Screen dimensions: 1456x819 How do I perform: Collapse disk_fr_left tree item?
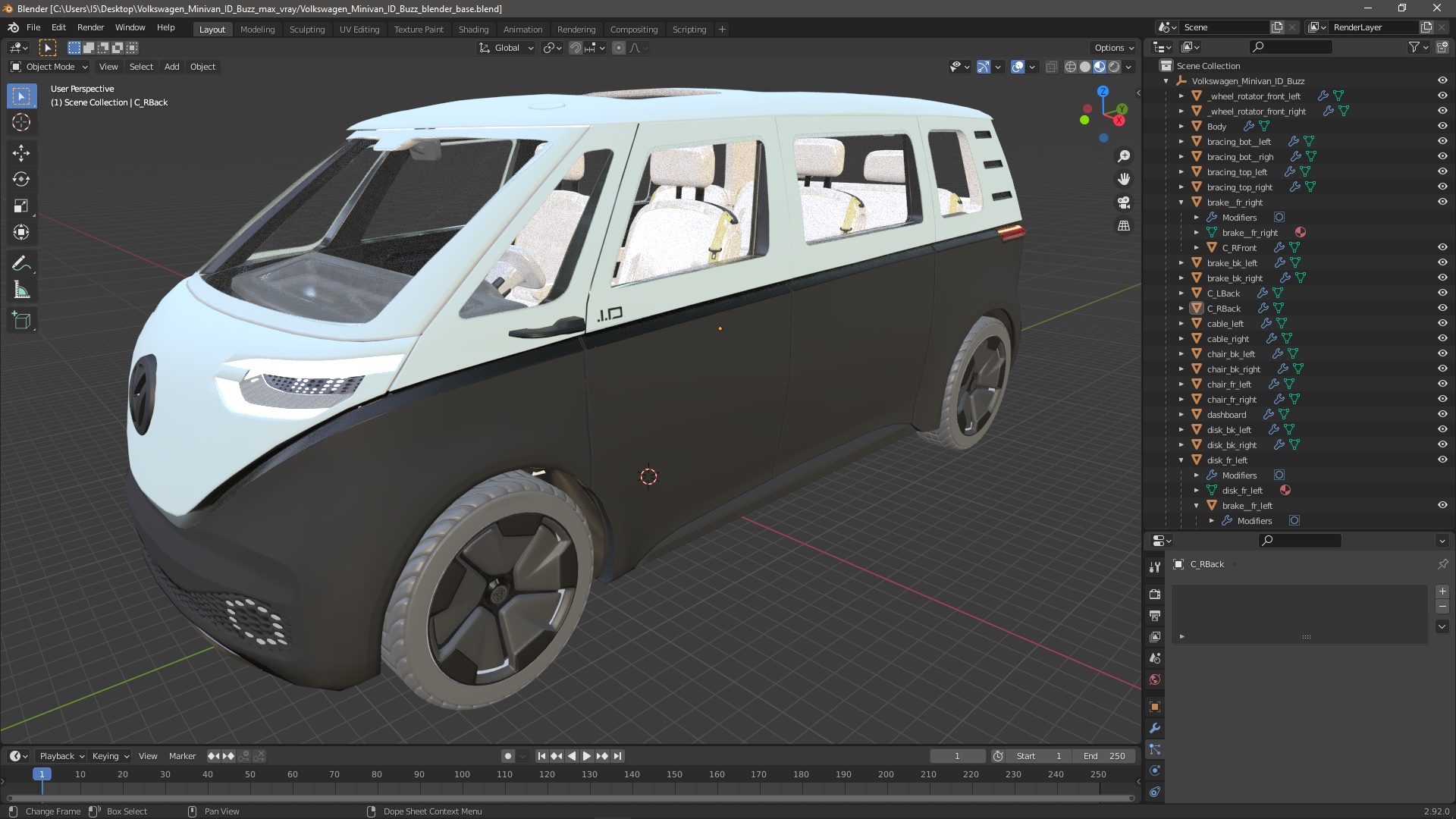[1181, 460]
